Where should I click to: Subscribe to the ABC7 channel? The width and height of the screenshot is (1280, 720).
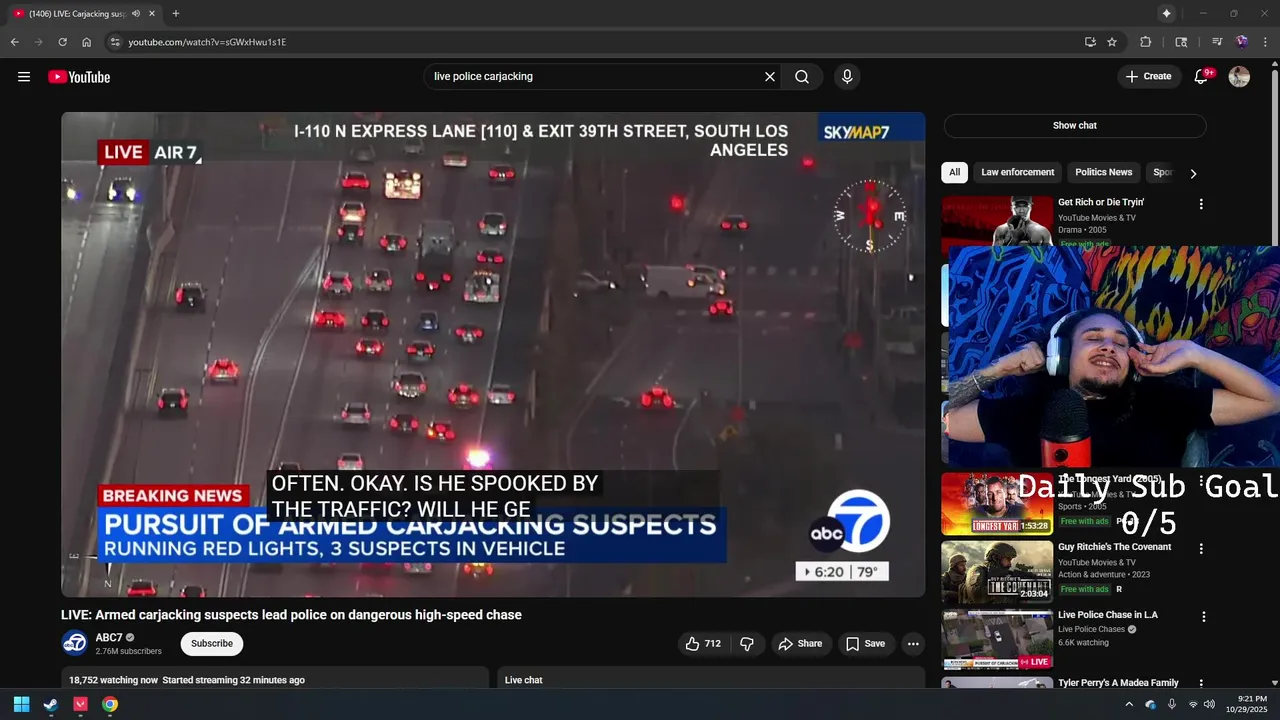pyautogui.click(x=212, y=644)
